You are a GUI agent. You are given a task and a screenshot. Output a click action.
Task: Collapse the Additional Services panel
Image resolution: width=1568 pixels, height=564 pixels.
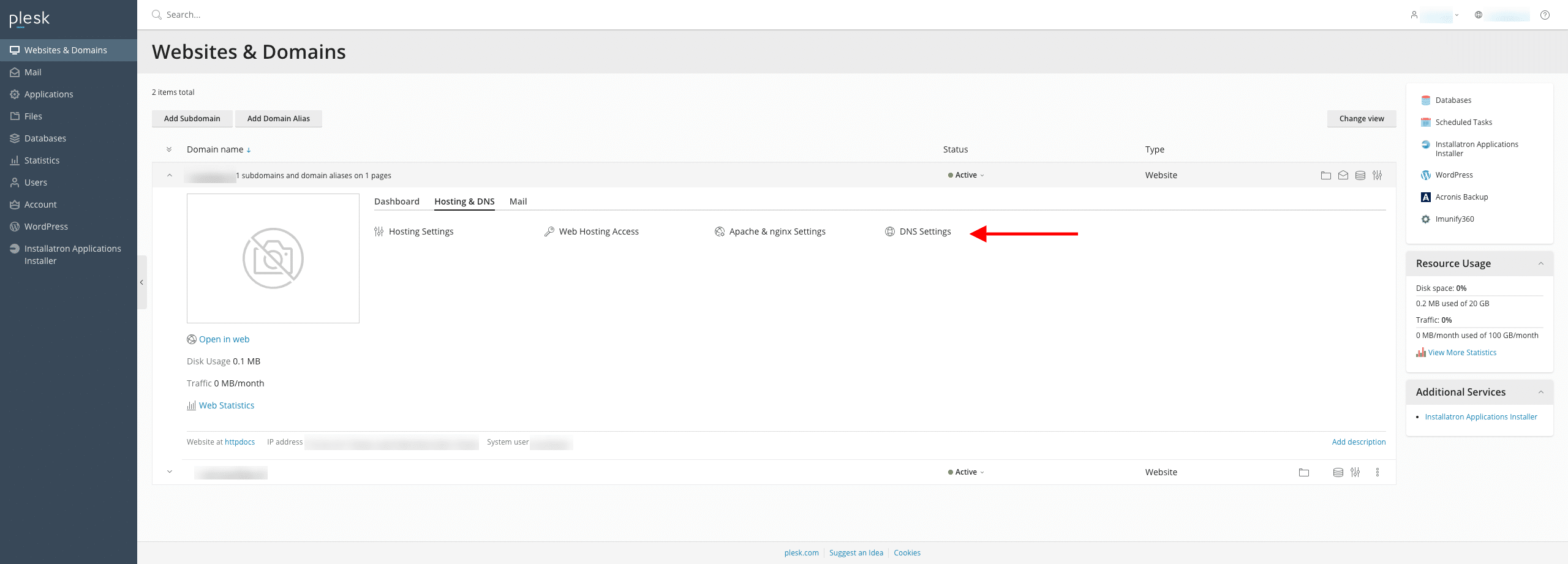click(1541, 392)
